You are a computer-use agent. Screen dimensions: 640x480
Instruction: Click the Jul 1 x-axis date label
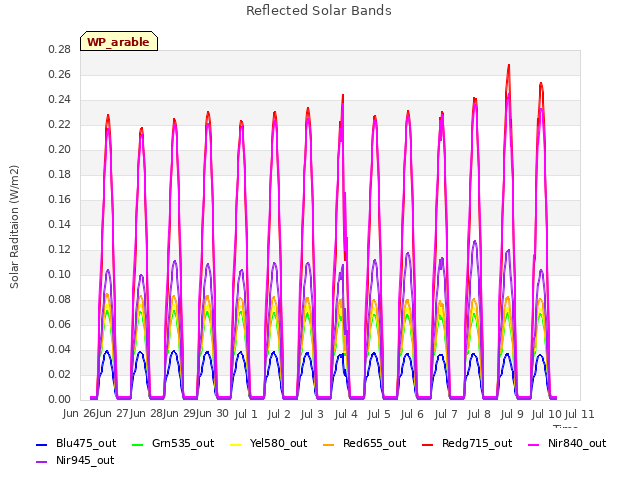pos(246,414)
